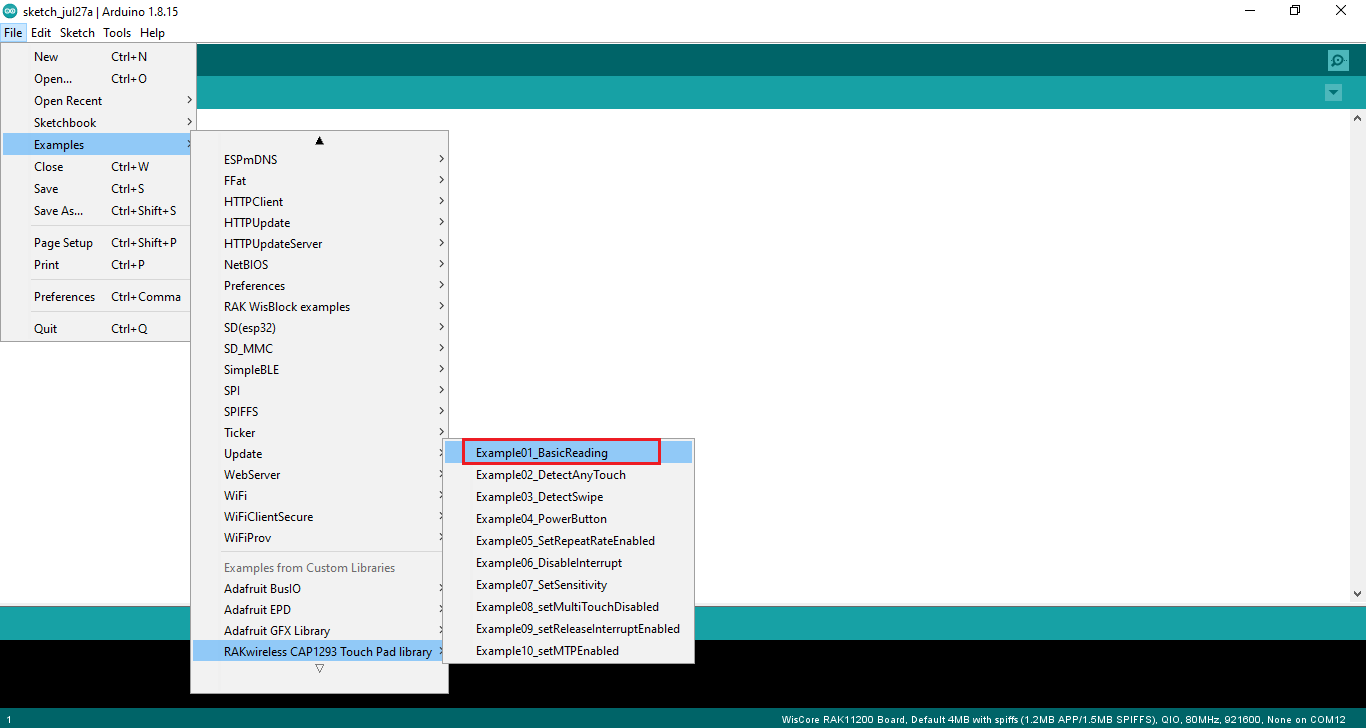Open Example07_SetSensitivity sketch
The height and width of the screenshot is (728, 1366).
[x=568, y=585]
